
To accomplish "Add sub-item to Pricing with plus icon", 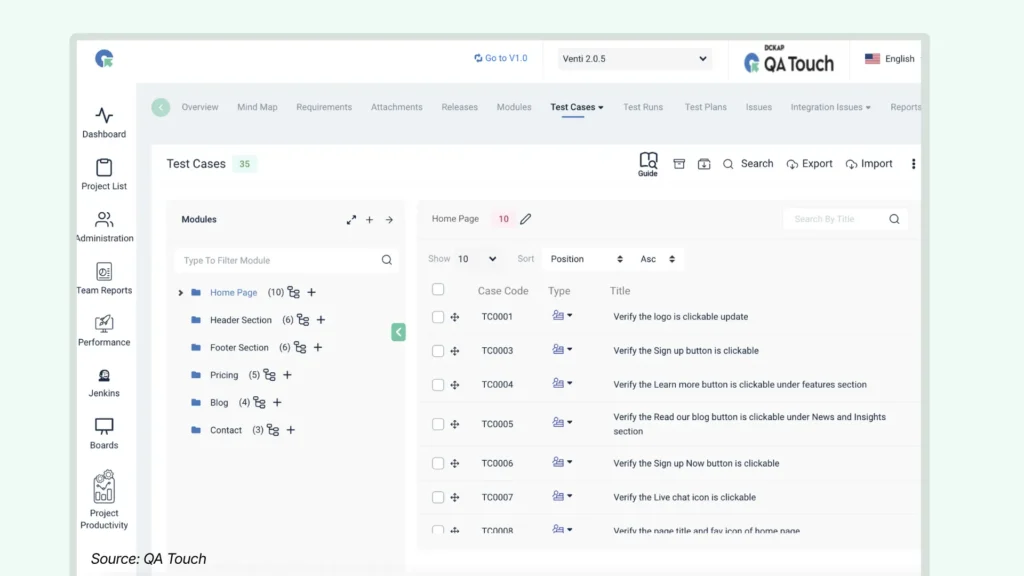I will tap(287, 375).
